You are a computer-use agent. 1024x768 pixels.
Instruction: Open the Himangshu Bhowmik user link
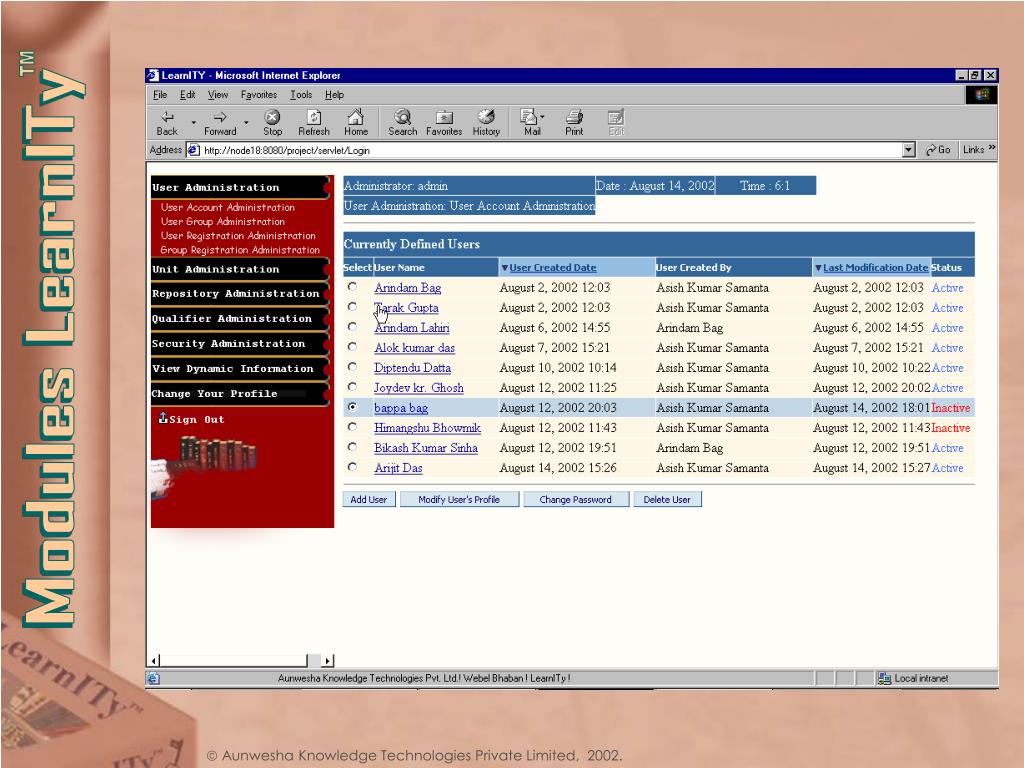click(x=427, y=428)
